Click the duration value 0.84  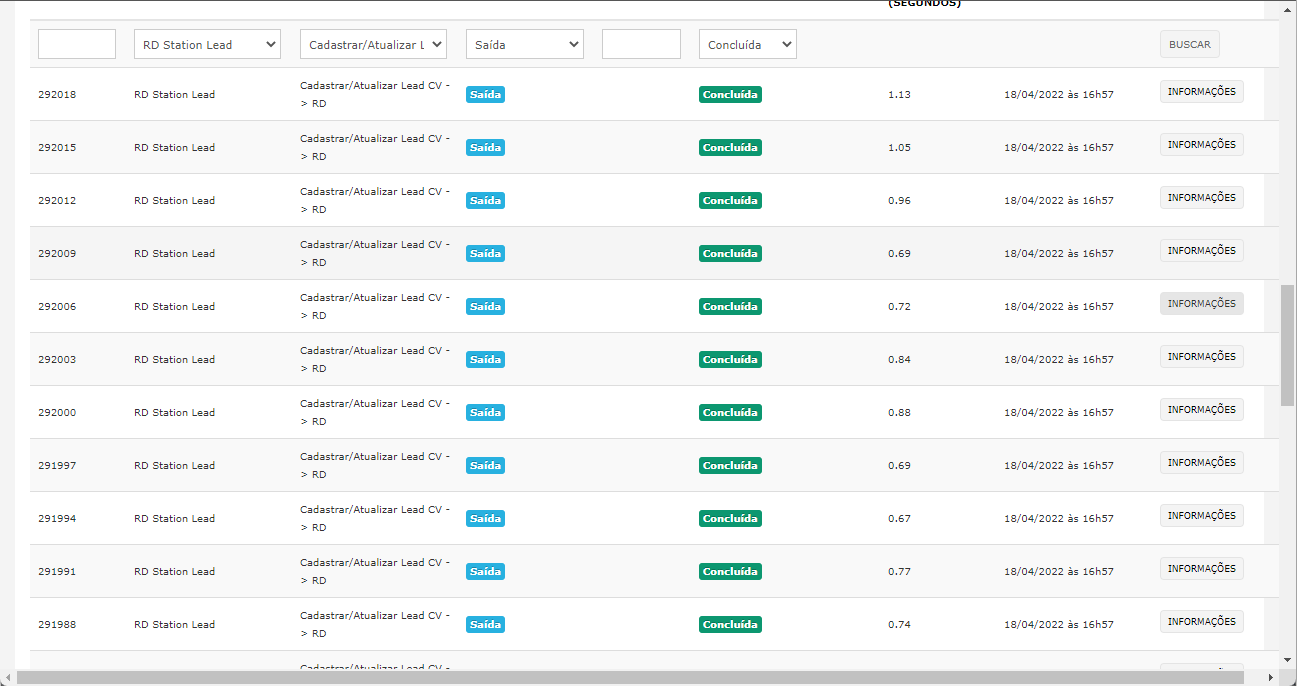click(899, 360)
